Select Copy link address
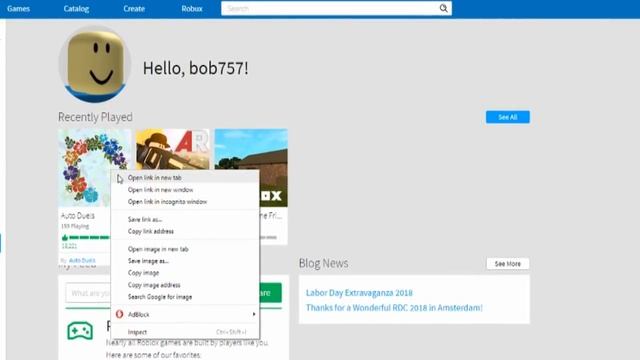The image size is (640, 360). [x=185, y=231]
